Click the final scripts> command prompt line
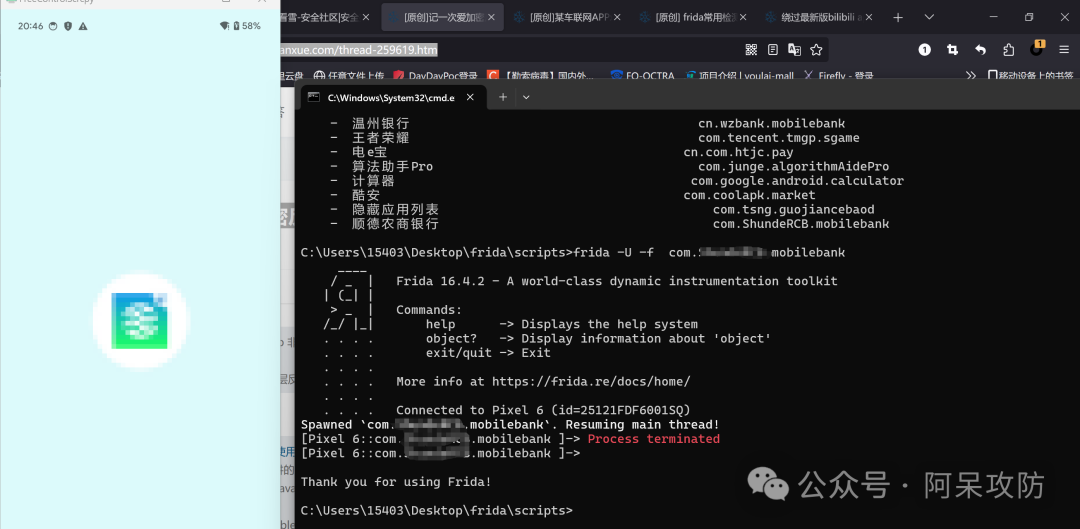 pos(437,510)
